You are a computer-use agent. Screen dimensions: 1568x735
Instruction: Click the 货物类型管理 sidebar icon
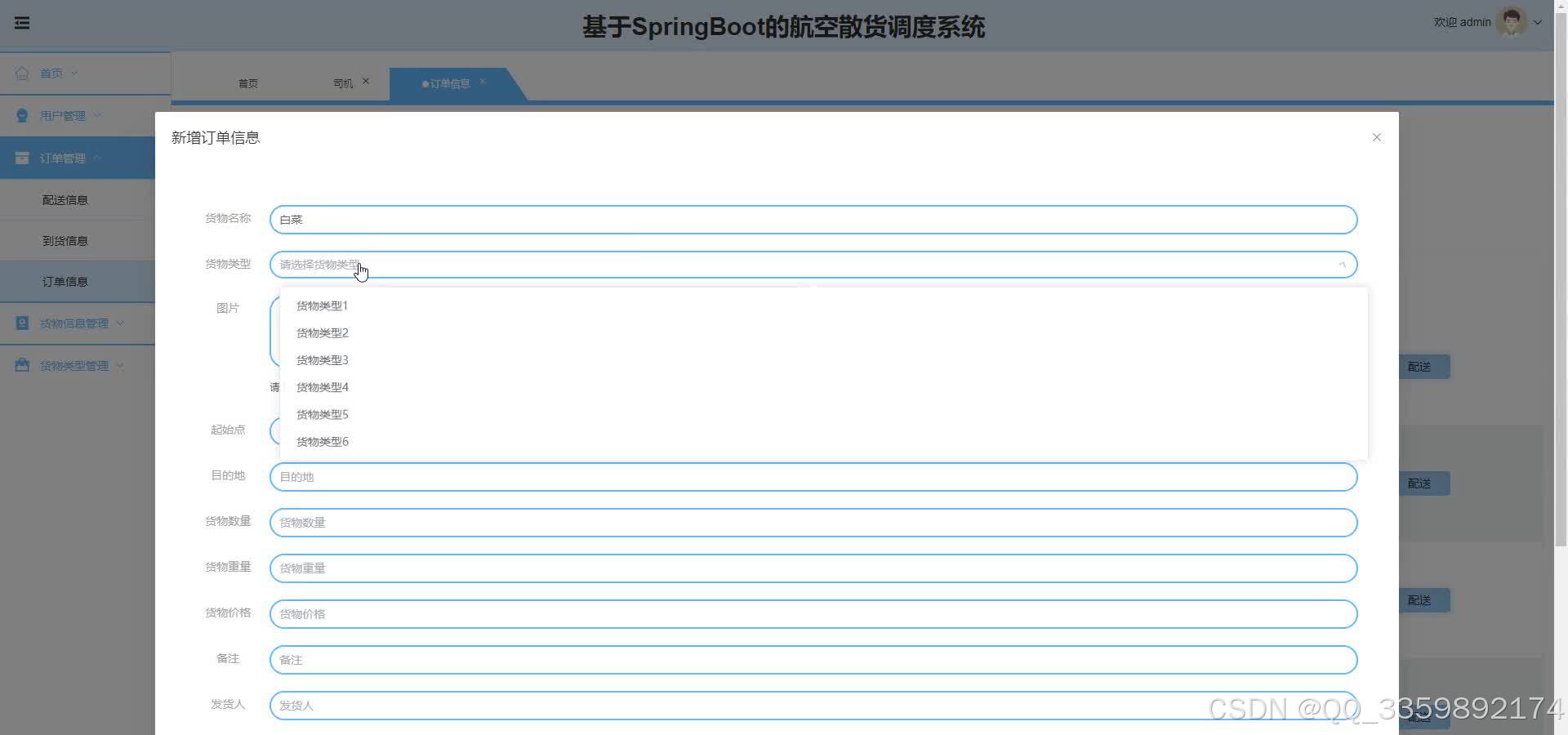click(22, 366)
